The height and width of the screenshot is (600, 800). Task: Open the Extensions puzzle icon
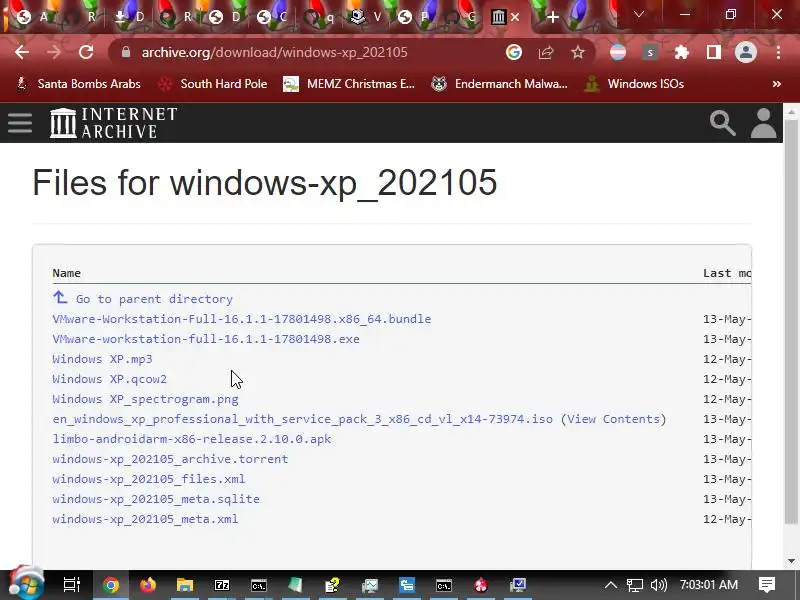682,52
